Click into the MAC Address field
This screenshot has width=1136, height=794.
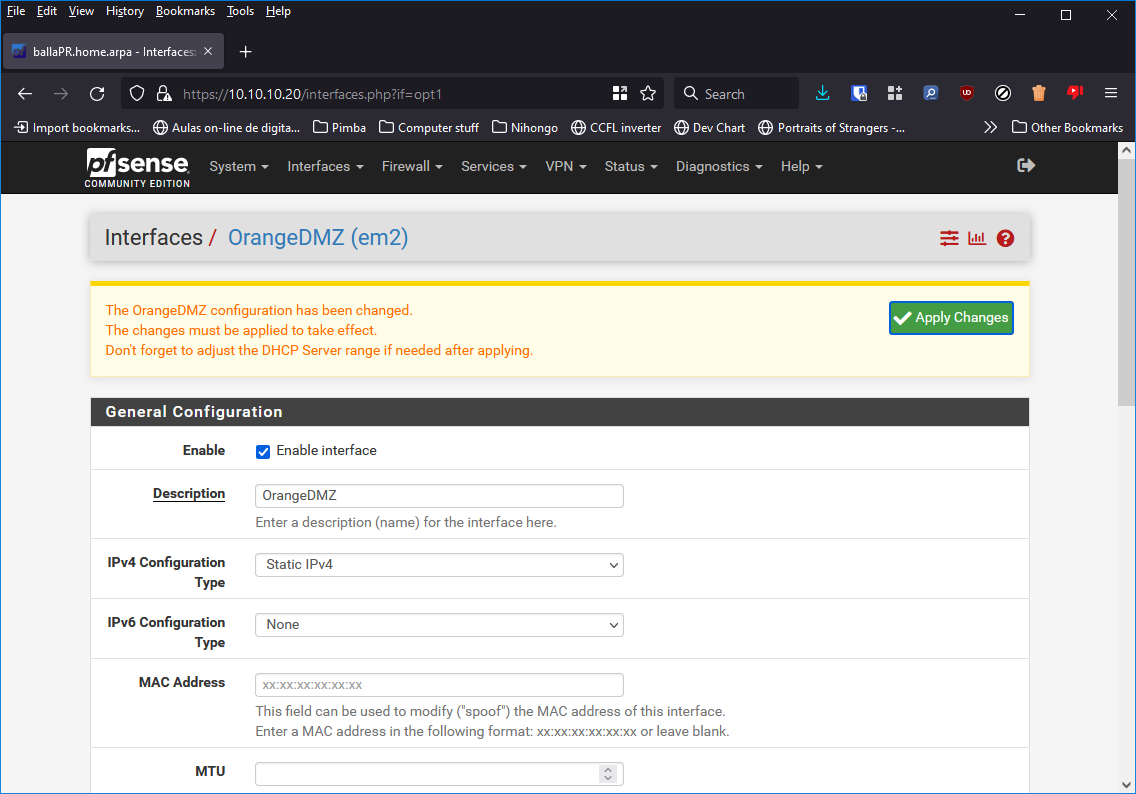coord(439,685)
